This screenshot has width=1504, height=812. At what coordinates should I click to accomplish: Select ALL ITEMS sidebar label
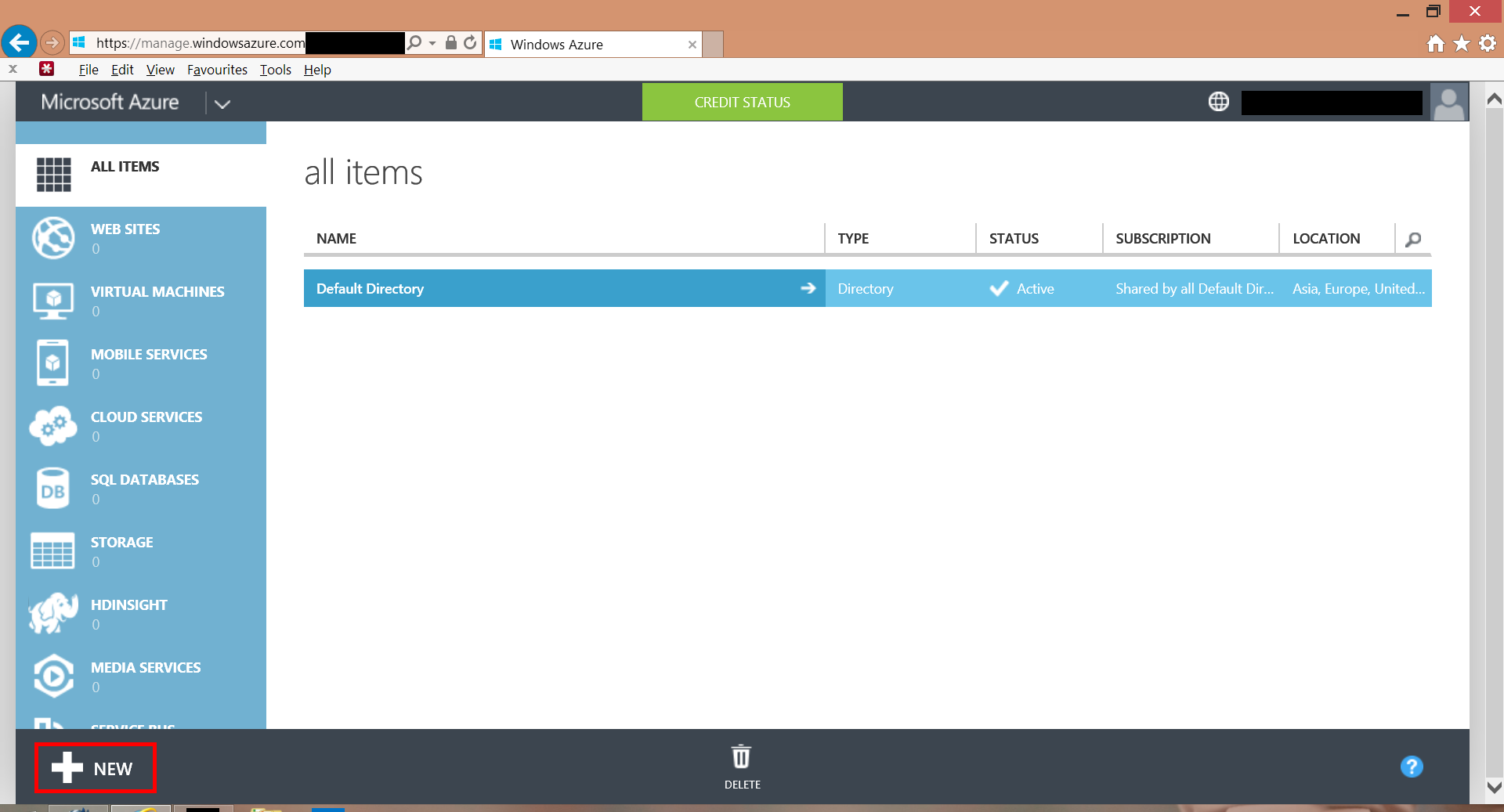[x=125, y=167]
